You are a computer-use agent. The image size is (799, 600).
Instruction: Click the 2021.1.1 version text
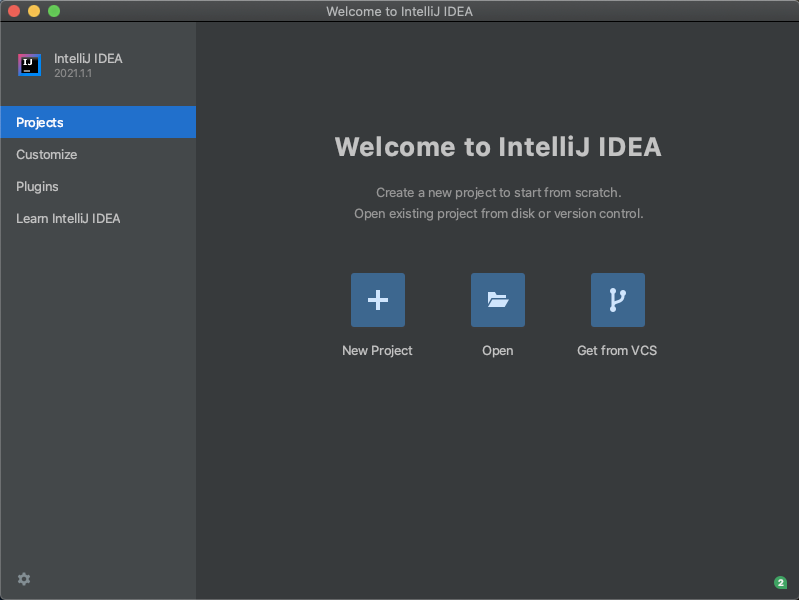click(x=73, y=73)
